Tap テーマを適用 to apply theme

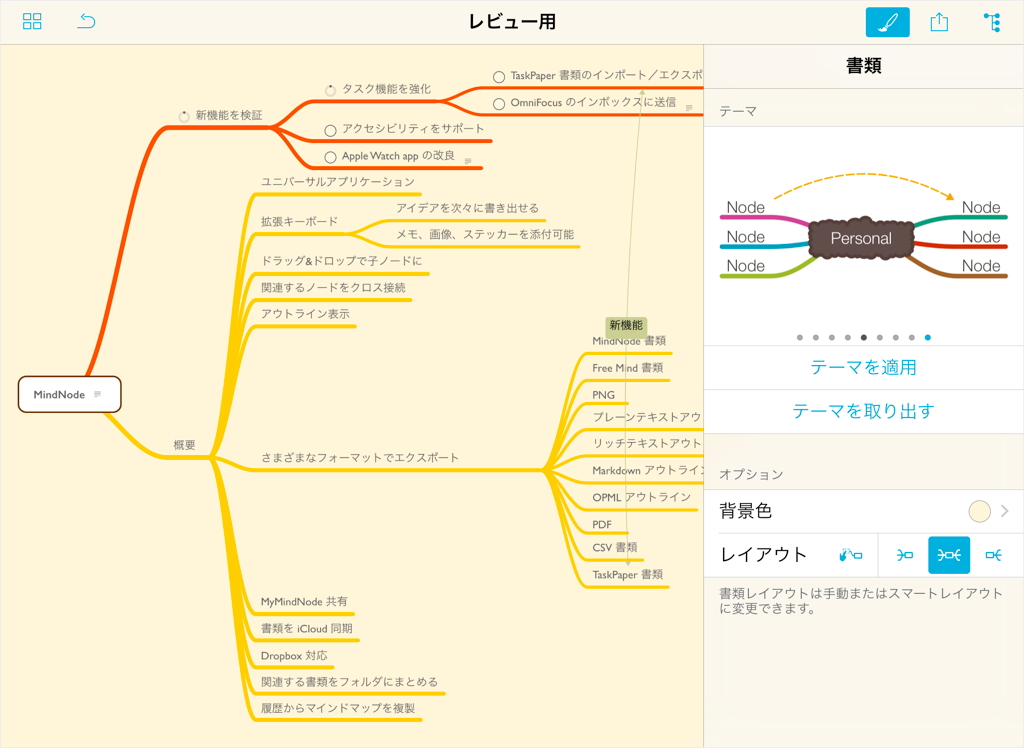click(863, 367)
